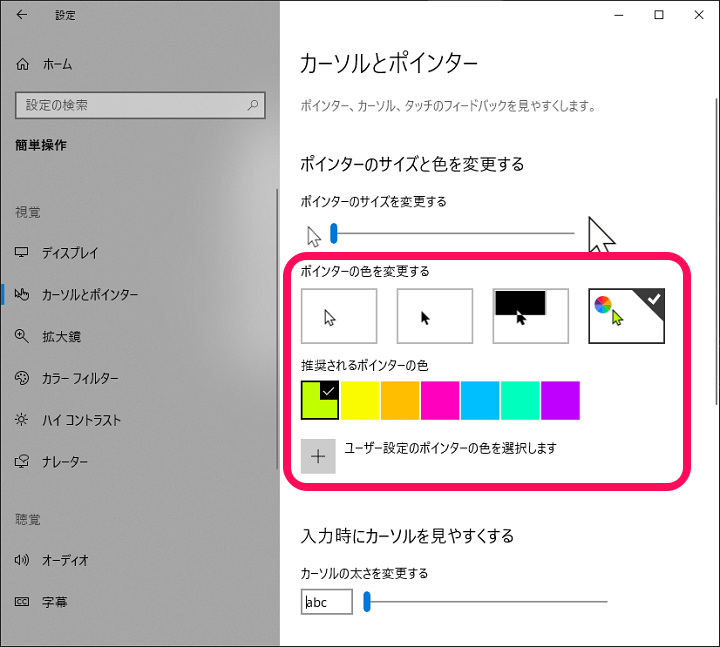Screen dimensions: 720x647
Task: Click the color palette icon
Action: click(x=22, y=378)
